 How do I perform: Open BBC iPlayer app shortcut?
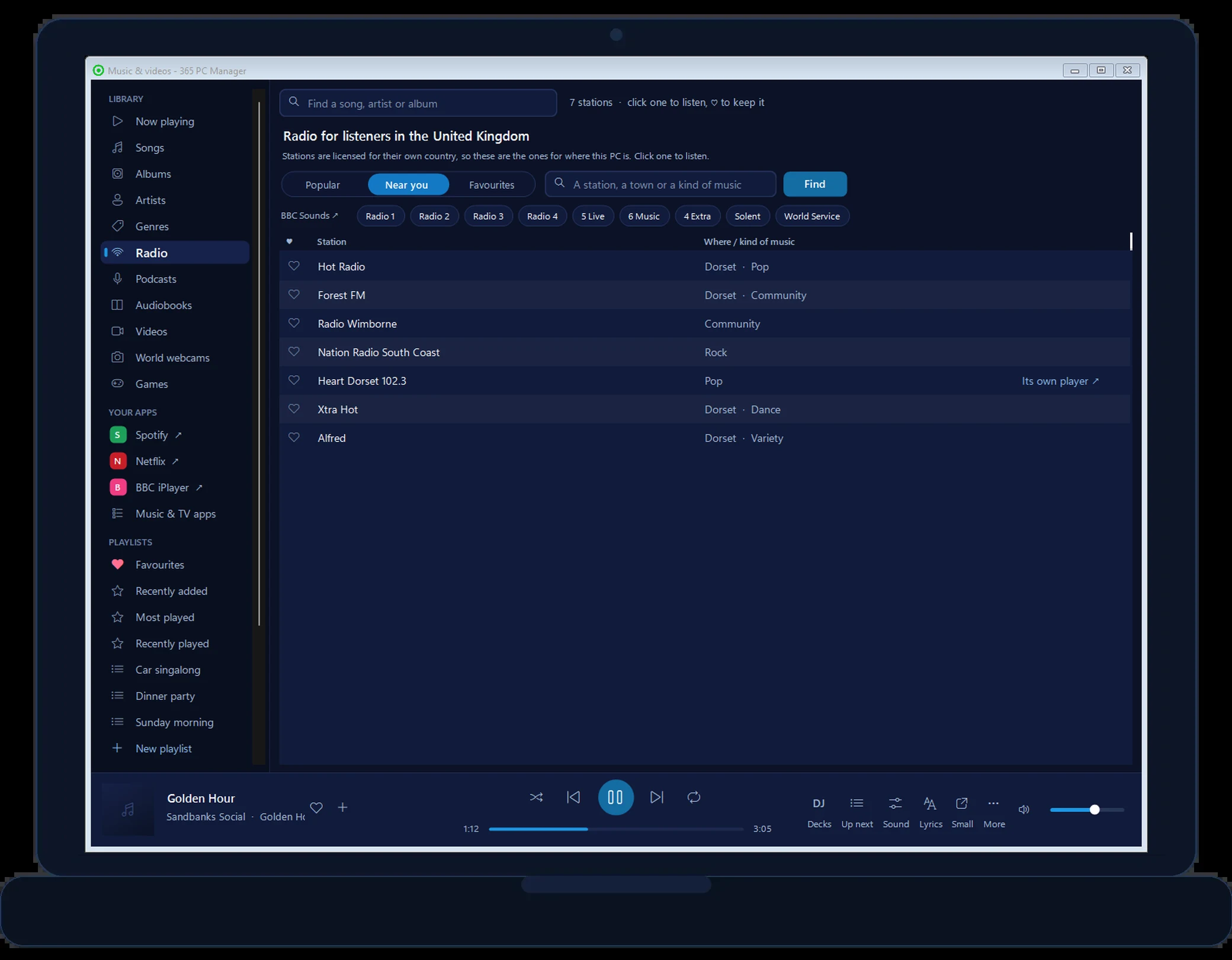tap(175, 488)
